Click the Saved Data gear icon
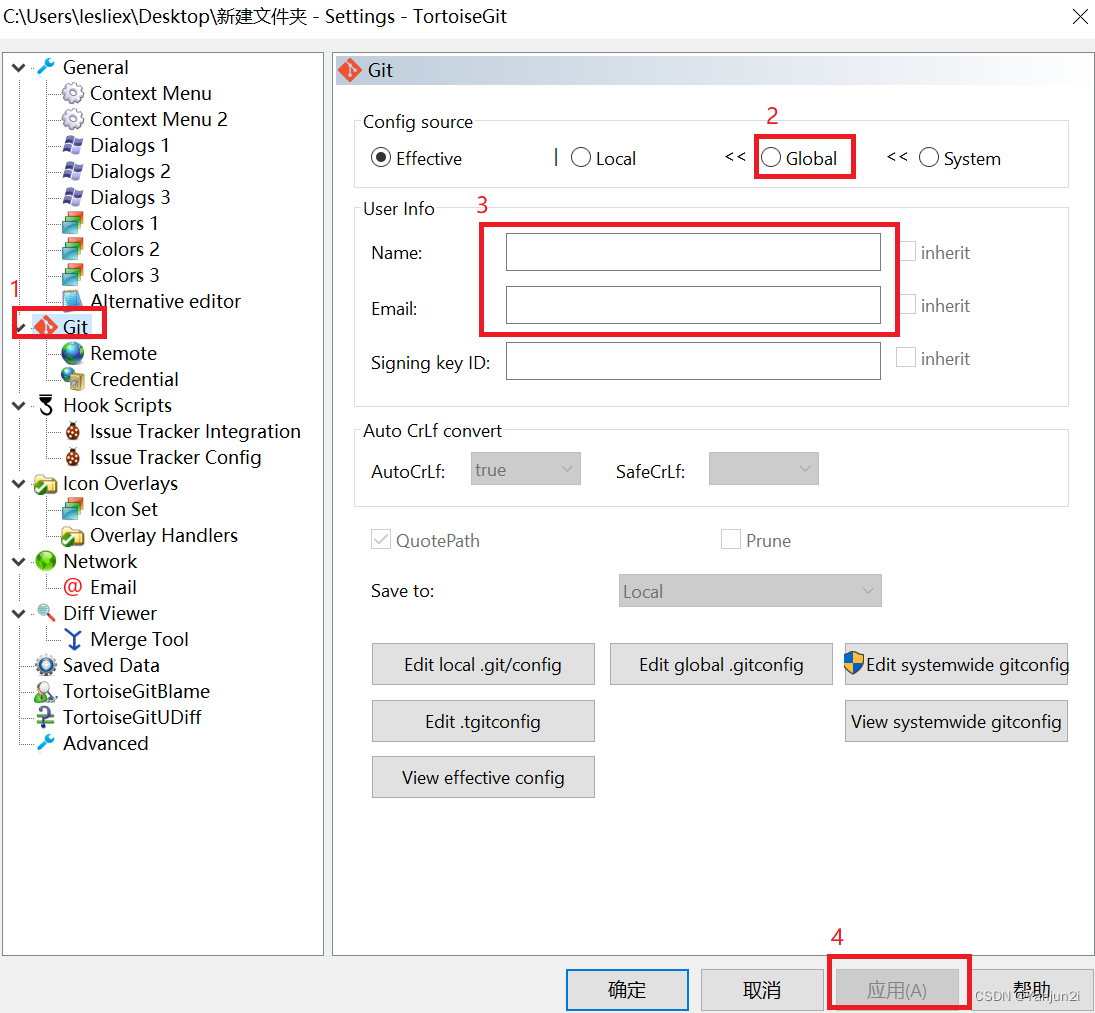1095x1013 pixels. (46, 665)
